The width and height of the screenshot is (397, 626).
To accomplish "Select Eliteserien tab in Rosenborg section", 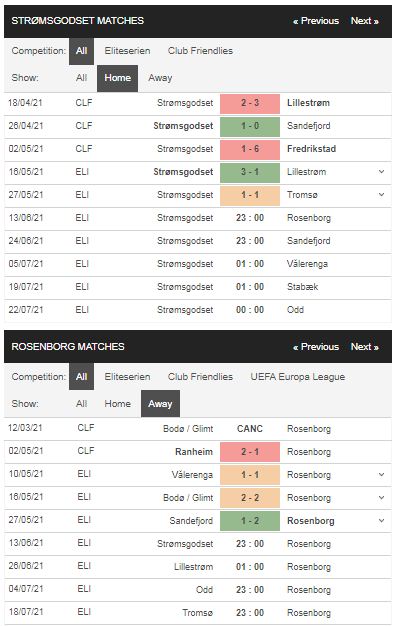I will (127, 377).
